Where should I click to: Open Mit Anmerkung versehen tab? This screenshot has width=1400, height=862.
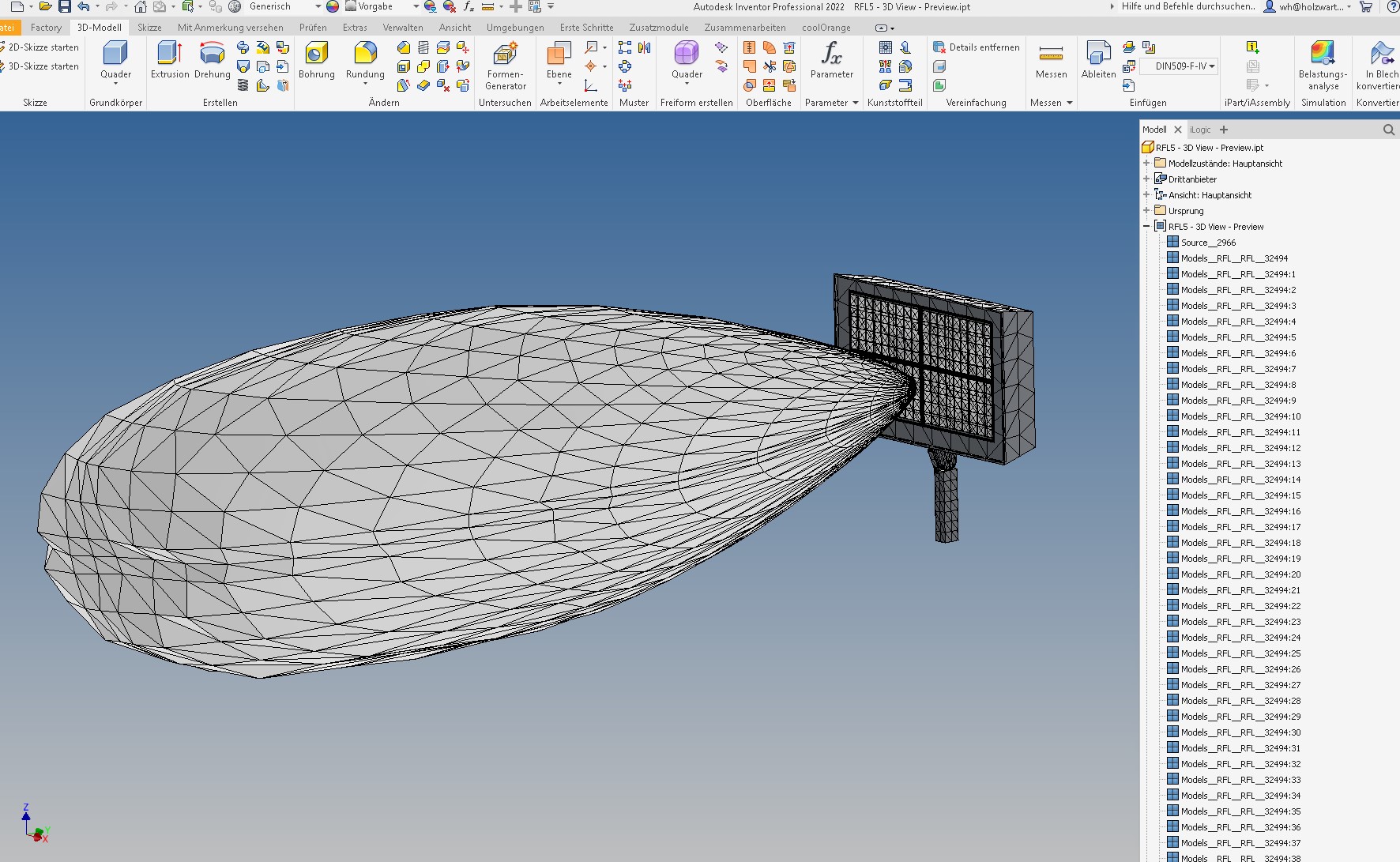(230, 28)
